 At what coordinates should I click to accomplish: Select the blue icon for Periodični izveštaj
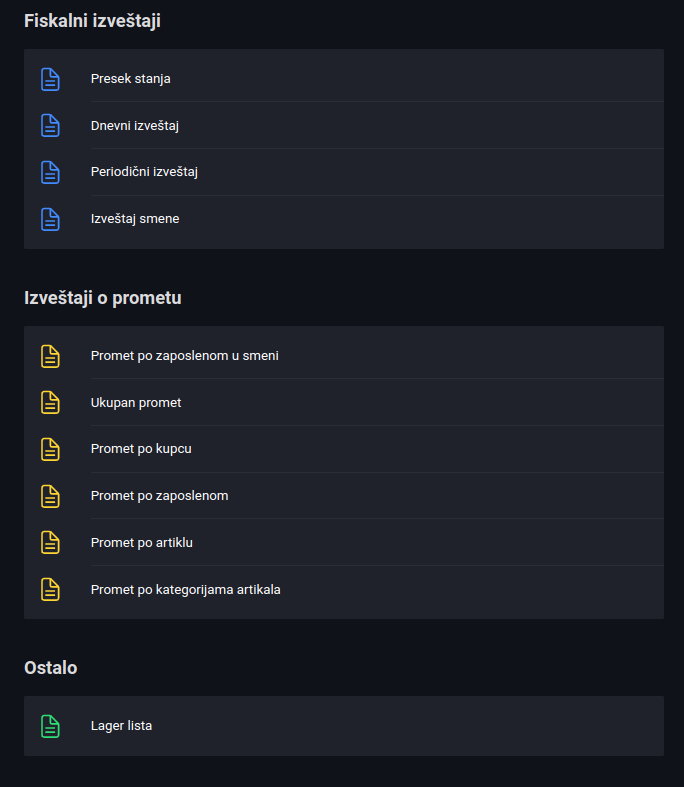[50, 172]
